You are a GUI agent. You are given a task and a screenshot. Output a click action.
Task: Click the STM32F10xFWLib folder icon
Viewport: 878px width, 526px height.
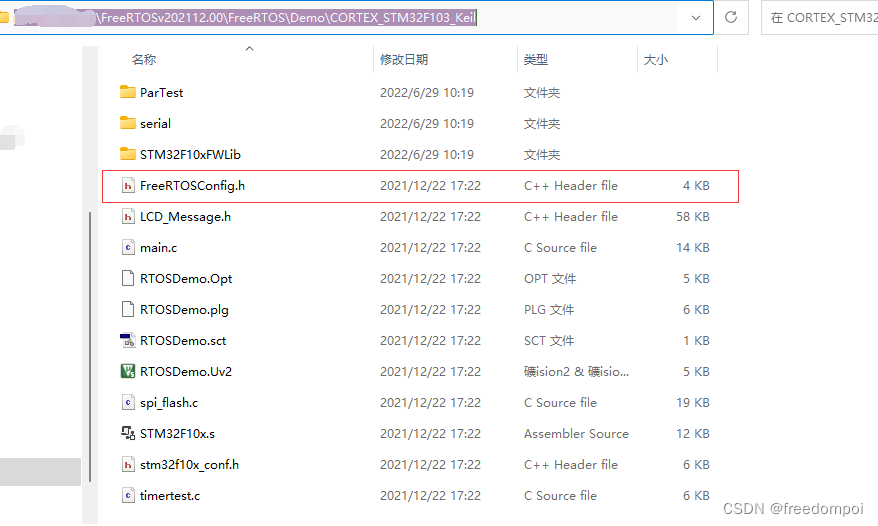click(x=128, y=154)
